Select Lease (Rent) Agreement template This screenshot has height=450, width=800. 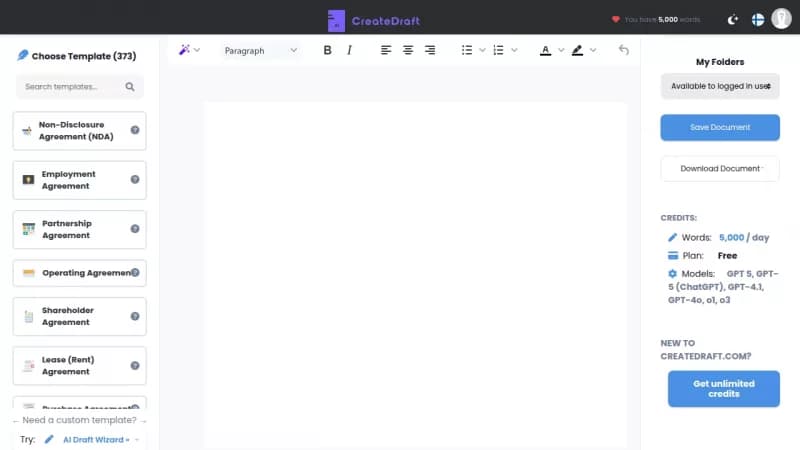(x=80, y=366)
